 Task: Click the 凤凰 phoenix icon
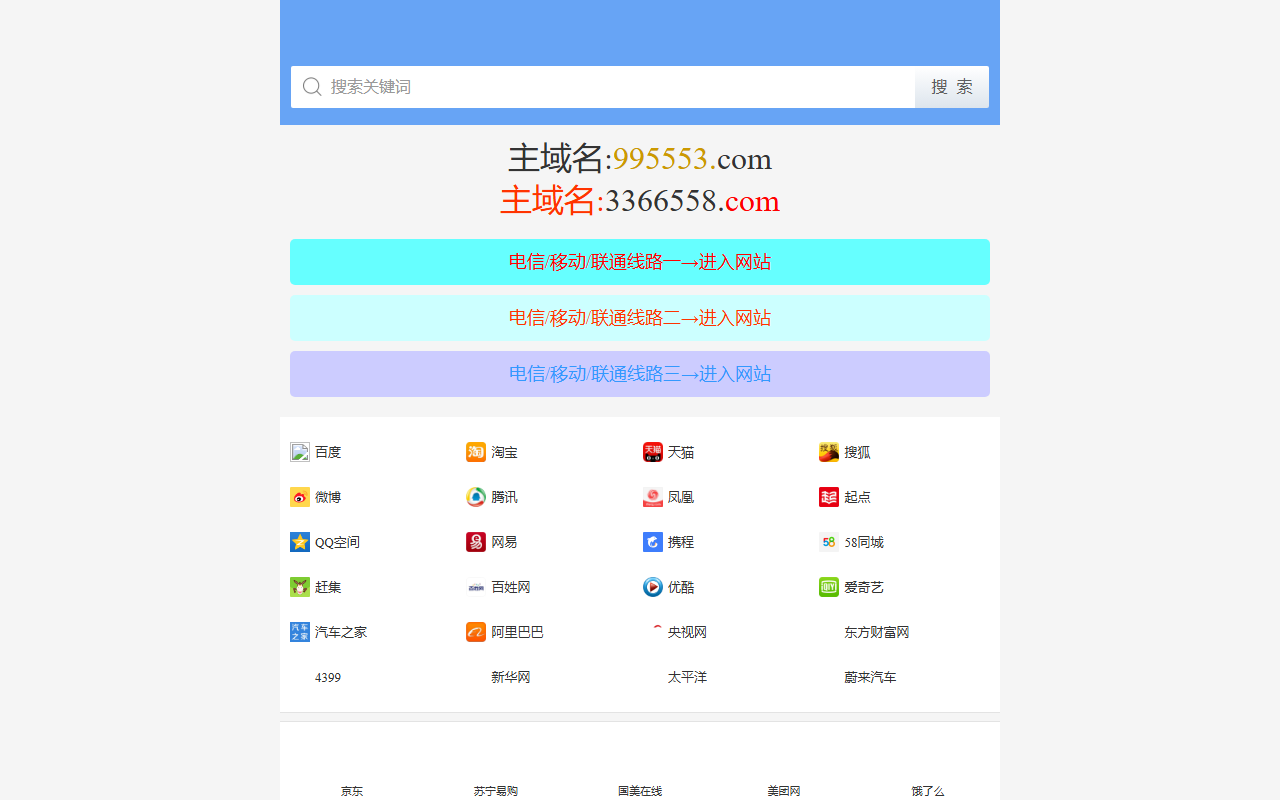tap(653, 497)
